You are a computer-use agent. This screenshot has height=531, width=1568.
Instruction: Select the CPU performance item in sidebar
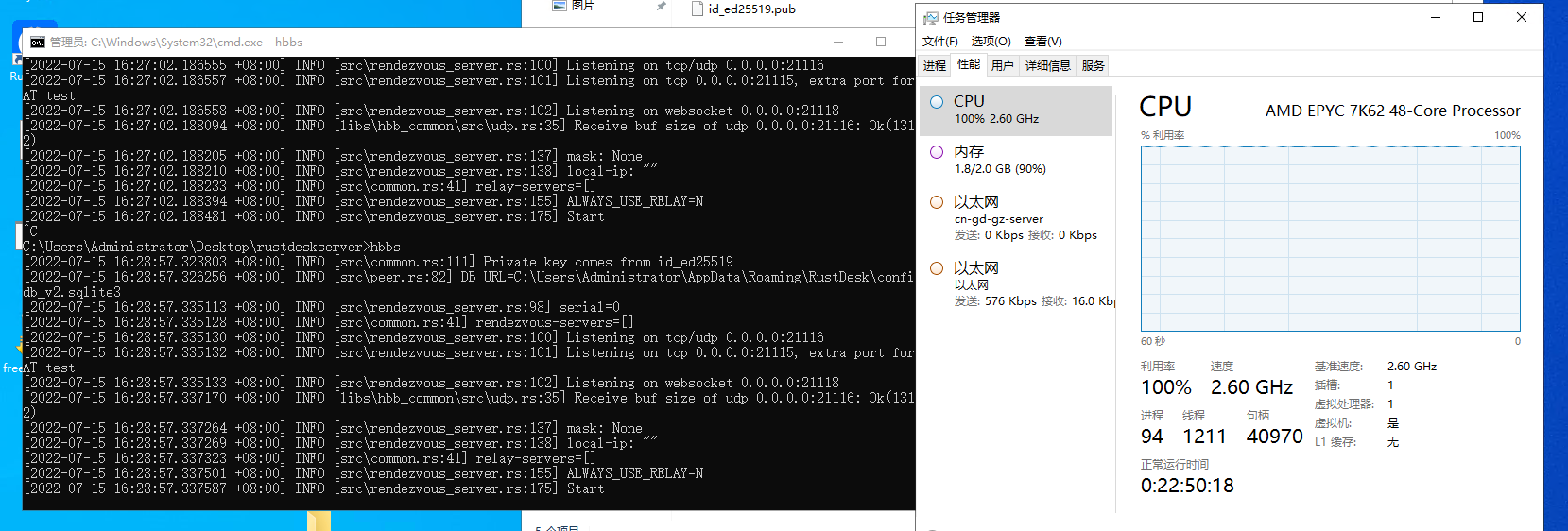click(1016, 111)
